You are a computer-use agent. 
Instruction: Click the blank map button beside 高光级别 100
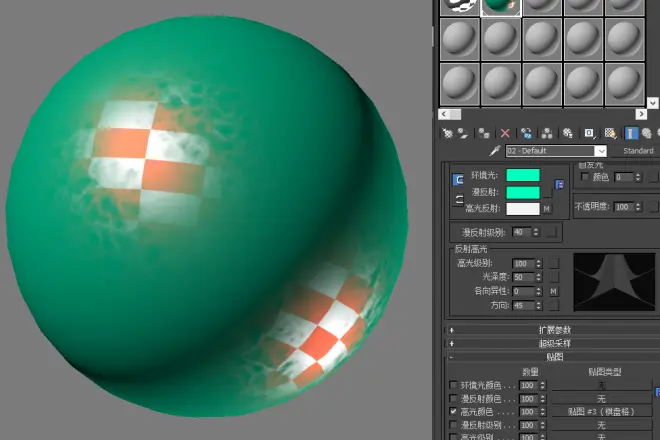click(x=554, y=264)
